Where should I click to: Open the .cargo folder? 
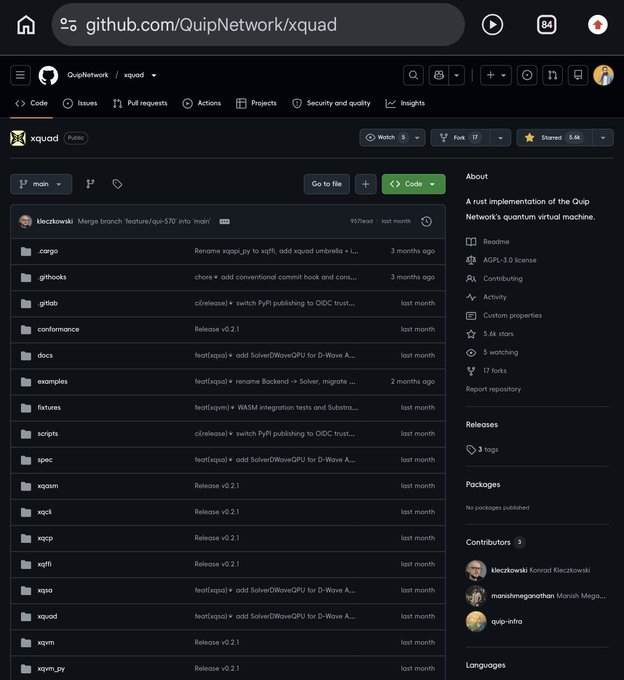(x=48, y=251)
